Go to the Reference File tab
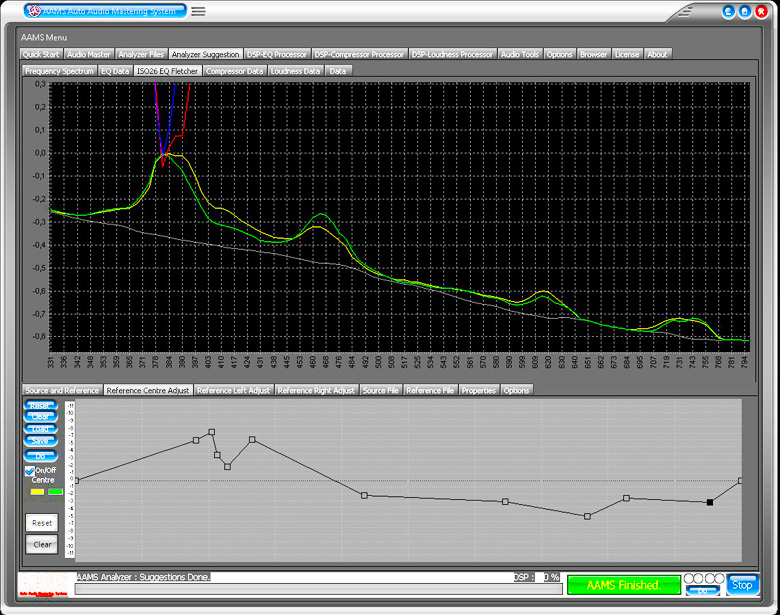 pos(430,391)
